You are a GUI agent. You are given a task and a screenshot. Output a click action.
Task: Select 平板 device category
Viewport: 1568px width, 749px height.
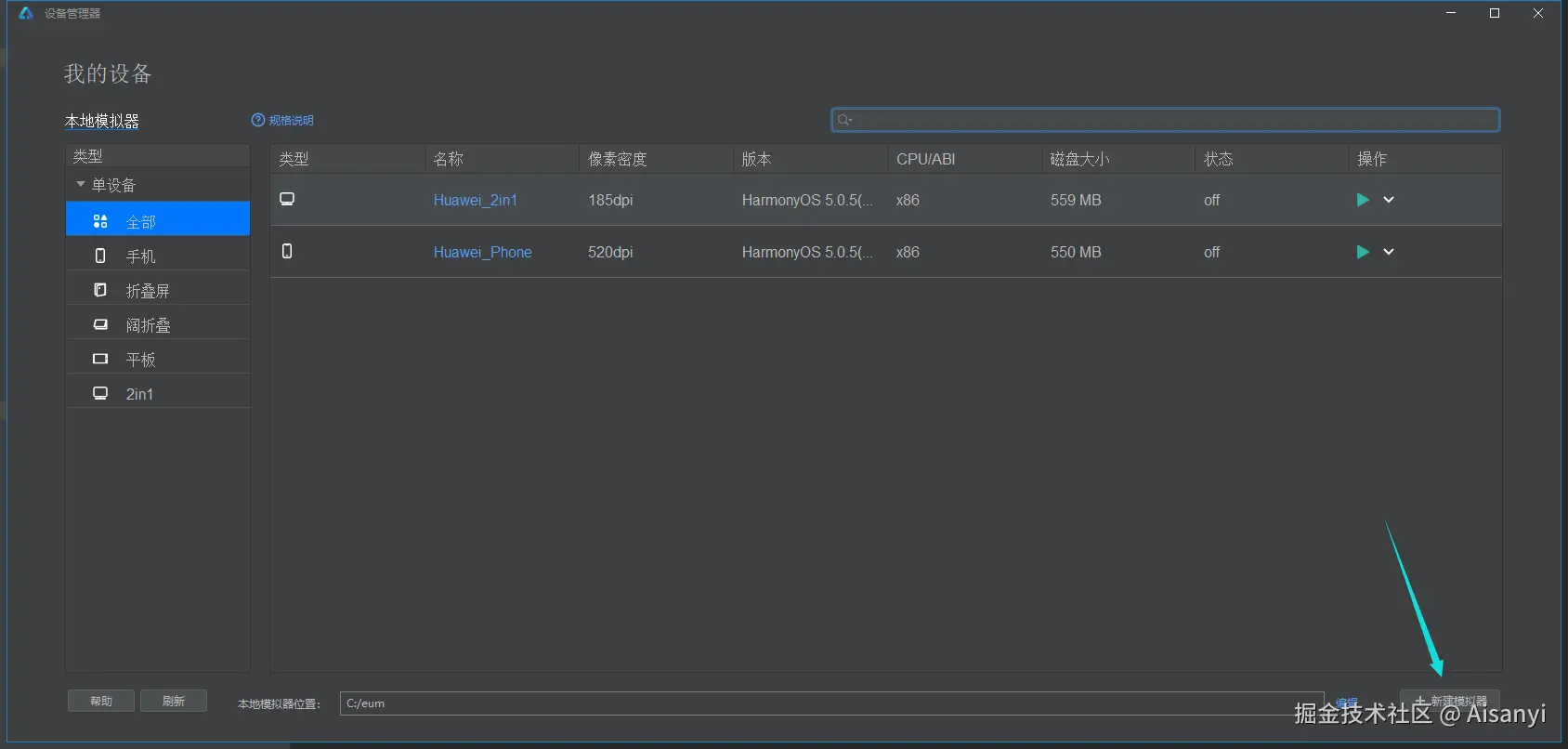coord(158,359)
